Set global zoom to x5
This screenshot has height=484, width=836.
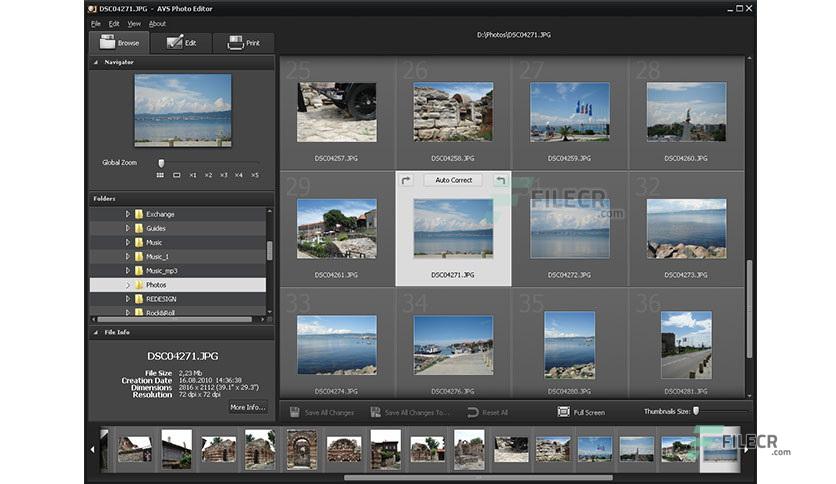[255, 175]
